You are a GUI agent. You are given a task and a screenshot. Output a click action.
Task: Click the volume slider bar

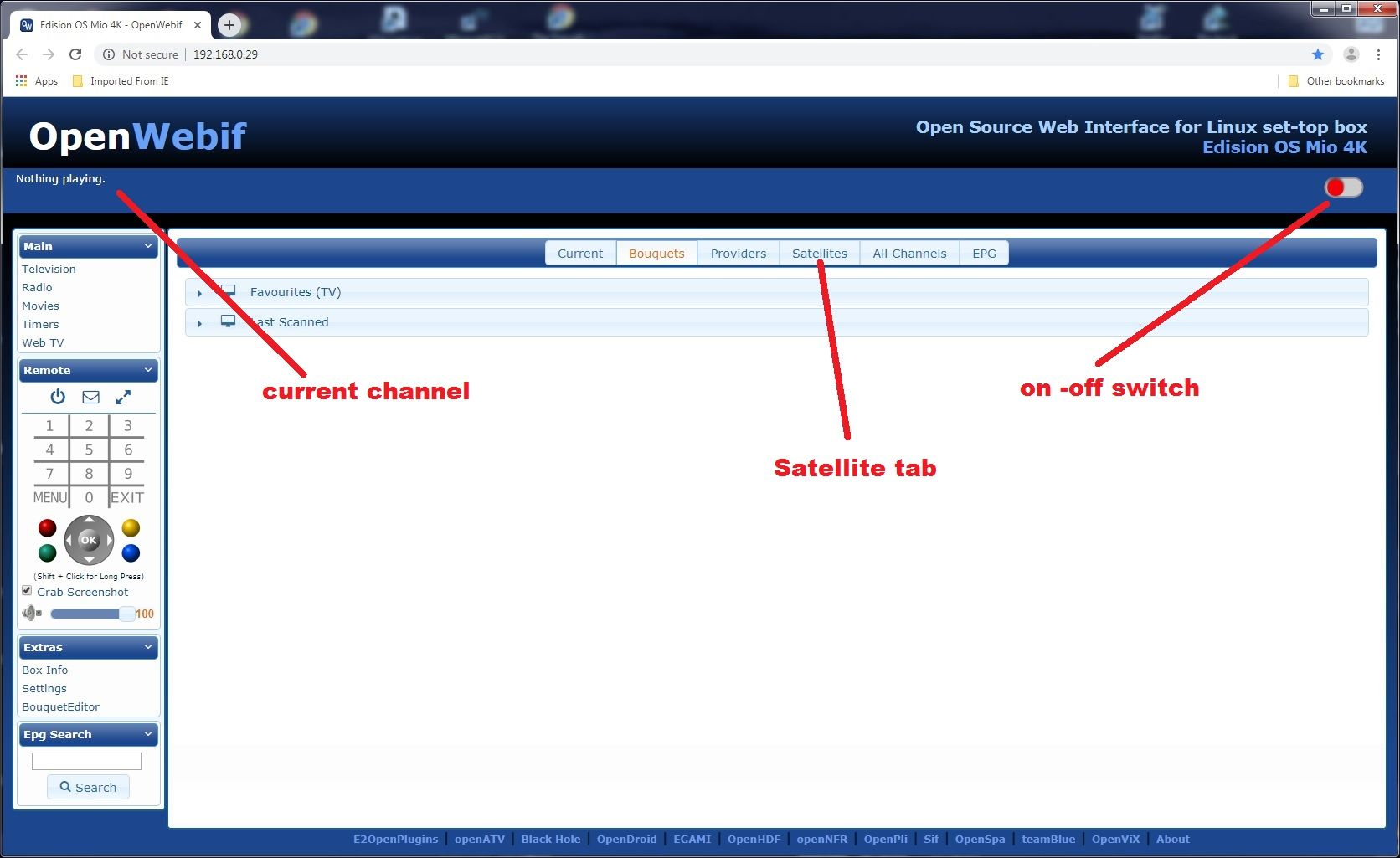(x=90, y=614)
